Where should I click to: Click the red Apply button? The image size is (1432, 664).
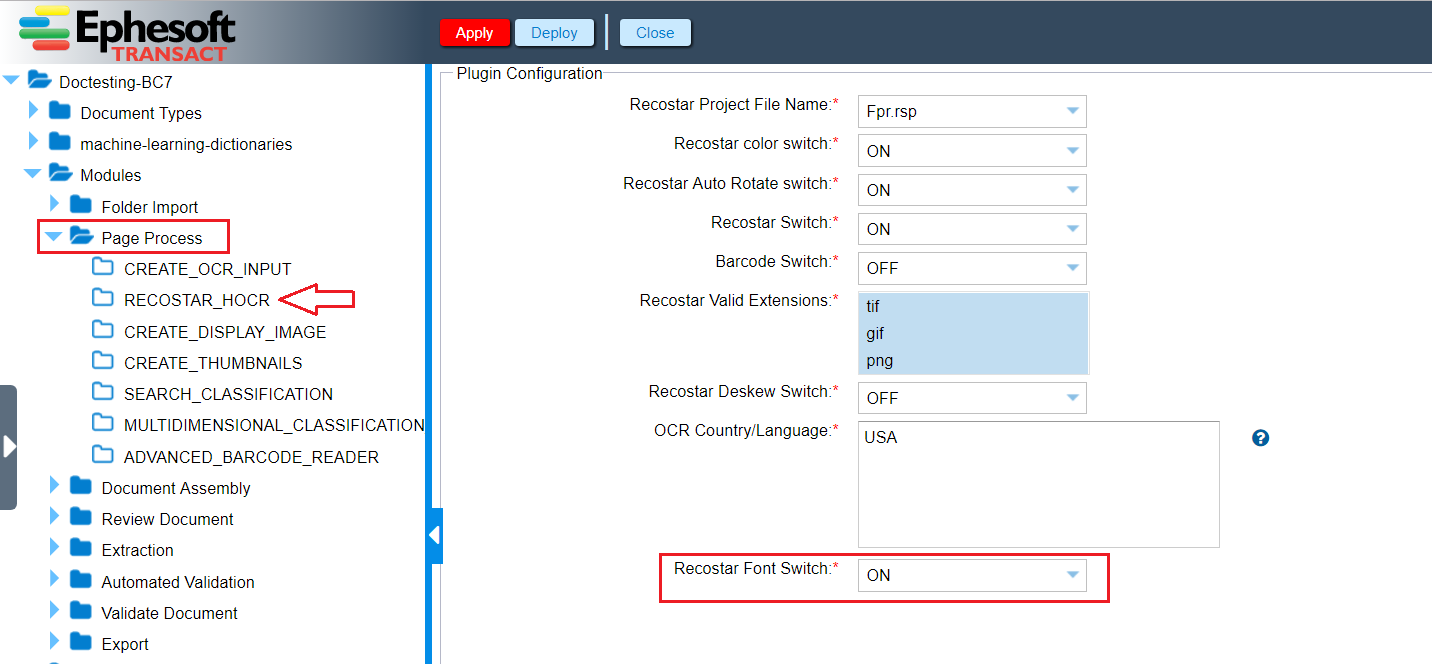[474, 33]
